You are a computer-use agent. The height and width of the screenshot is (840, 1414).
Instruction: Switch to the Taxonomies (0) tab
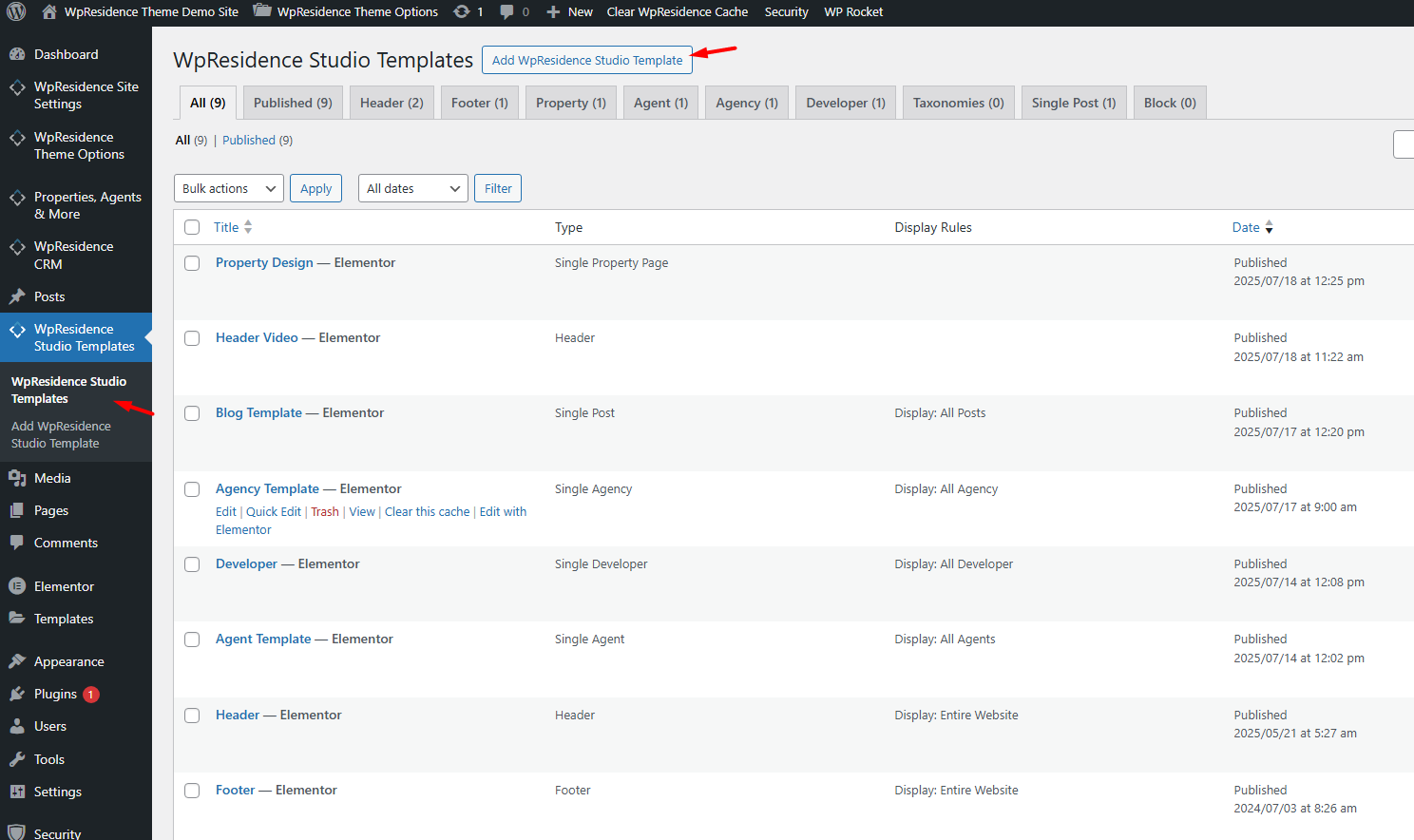pyautogui.click(x=959, y=103)
